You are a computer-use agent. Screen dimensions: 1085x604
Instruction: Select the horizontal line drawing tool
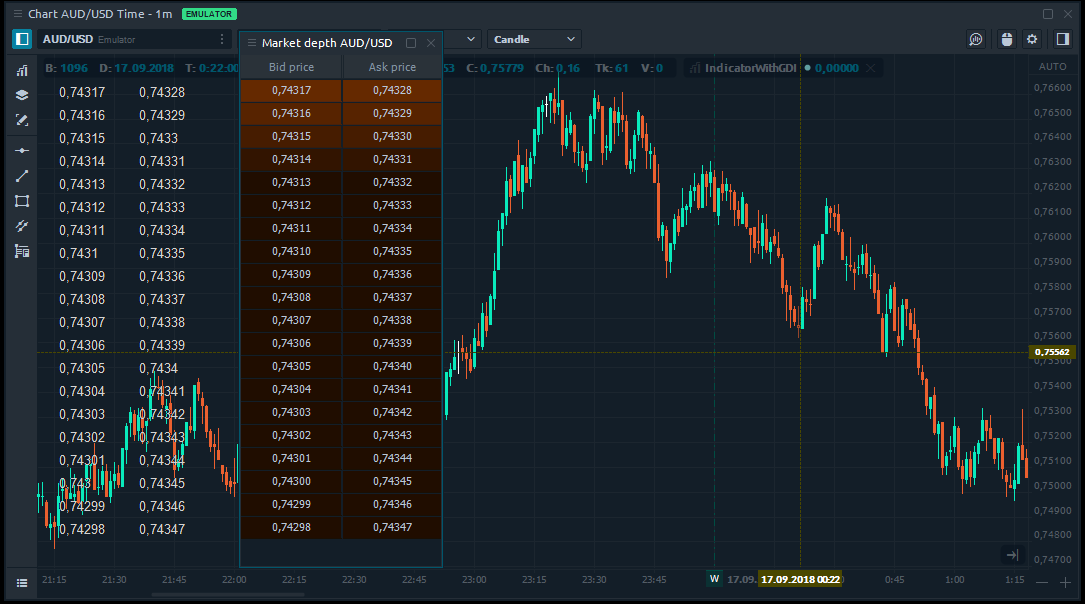pyautogui.click(x=21, y=150)
